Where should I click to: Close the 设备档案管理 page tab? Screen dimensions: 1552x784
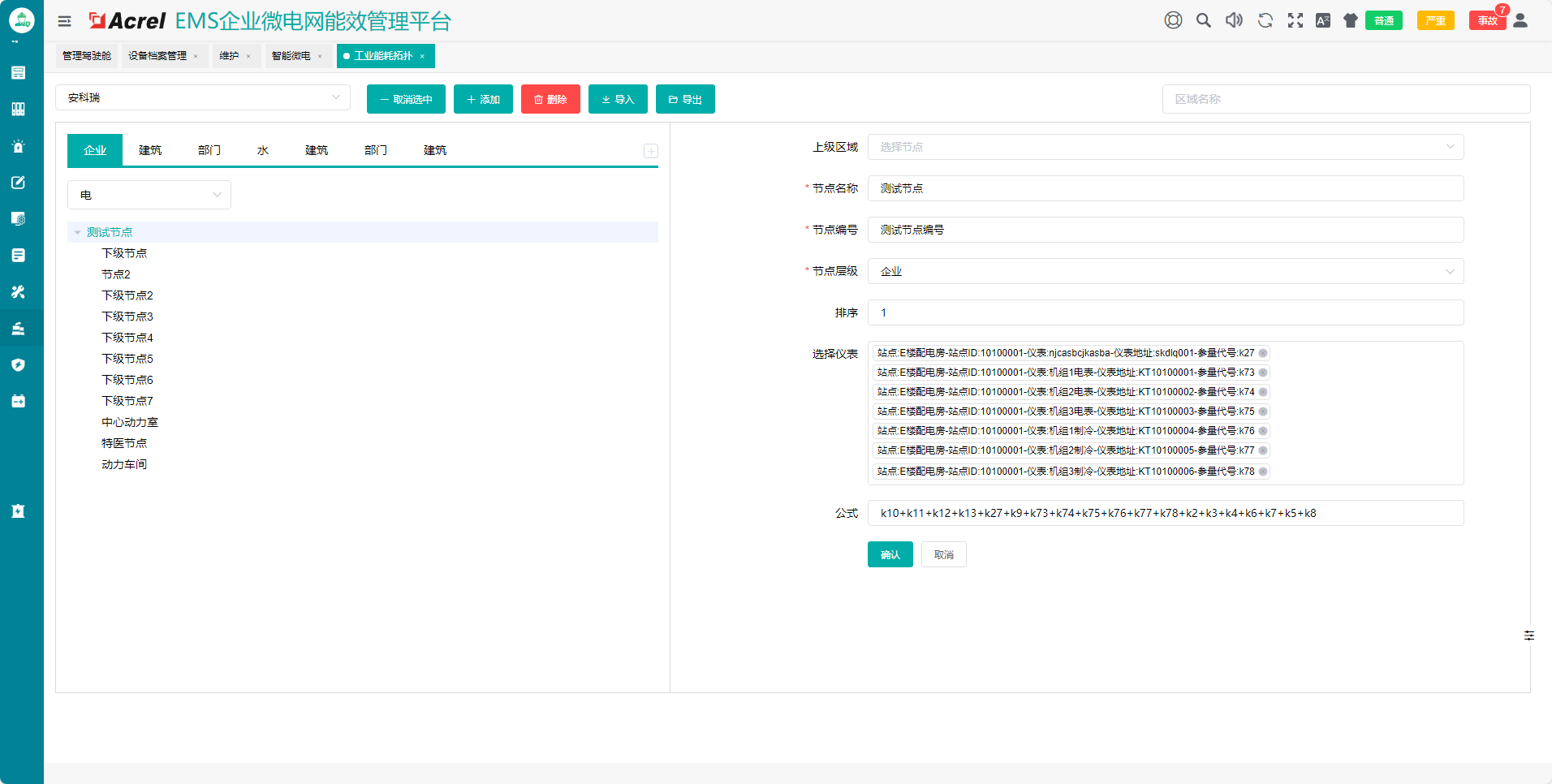[x=196, y=56]
